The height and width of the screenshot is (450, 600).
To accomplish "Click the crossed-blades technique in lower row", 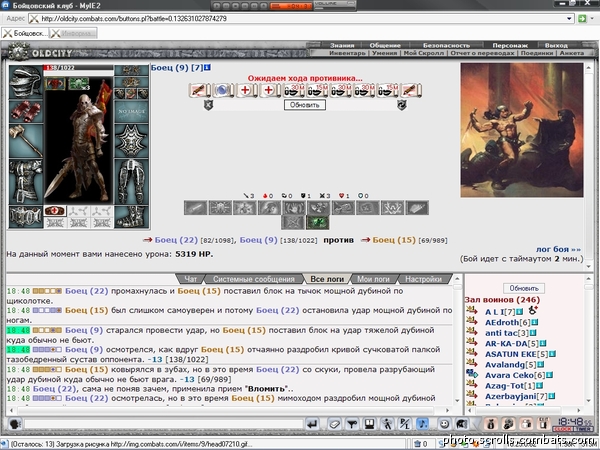I will click(293, 222).
